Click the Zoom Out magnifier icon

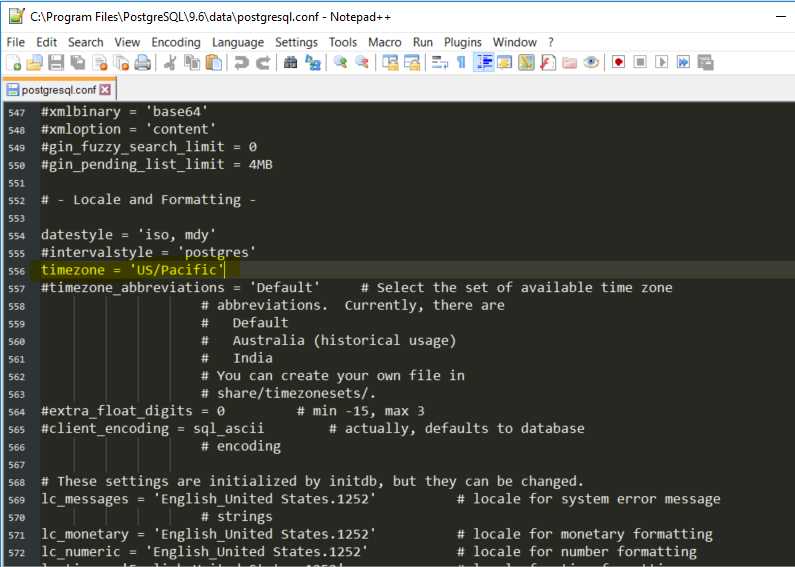(x=362, y=62)
